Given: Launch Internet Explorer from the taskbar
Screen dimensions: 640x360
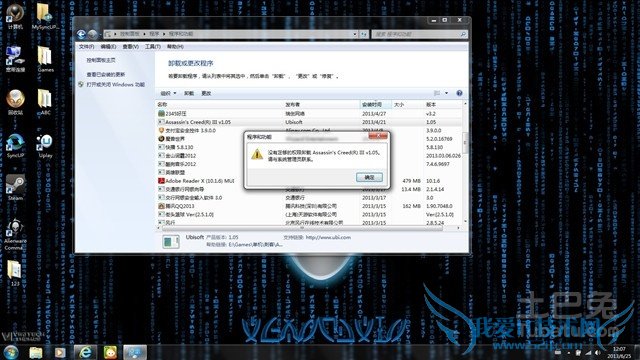Looking at the screenshot, I should click(85, 352).
